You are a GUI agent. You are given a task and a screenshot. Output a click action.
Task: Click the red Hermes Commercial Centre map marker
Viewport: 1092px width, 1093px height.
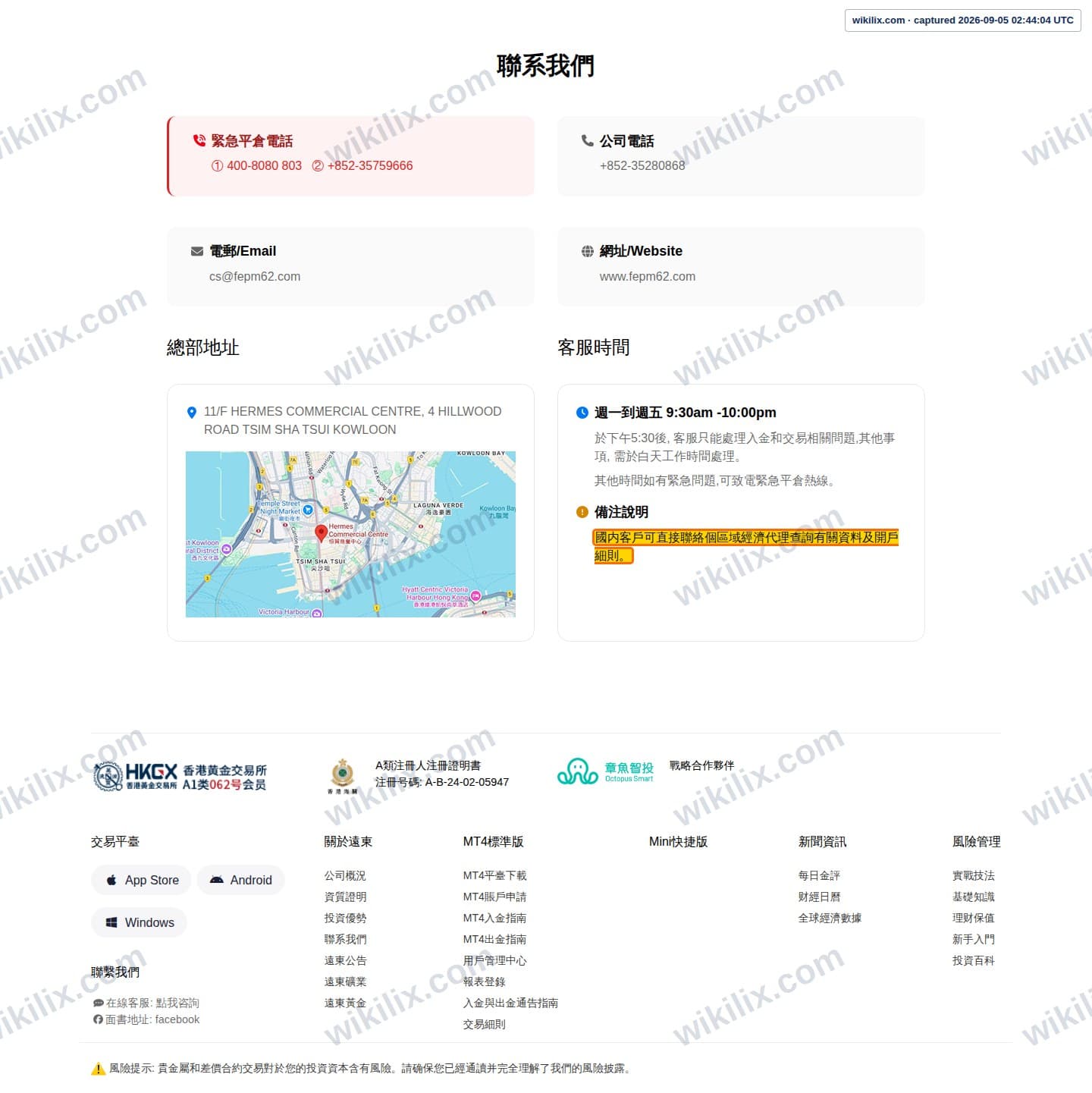(322, 533)
